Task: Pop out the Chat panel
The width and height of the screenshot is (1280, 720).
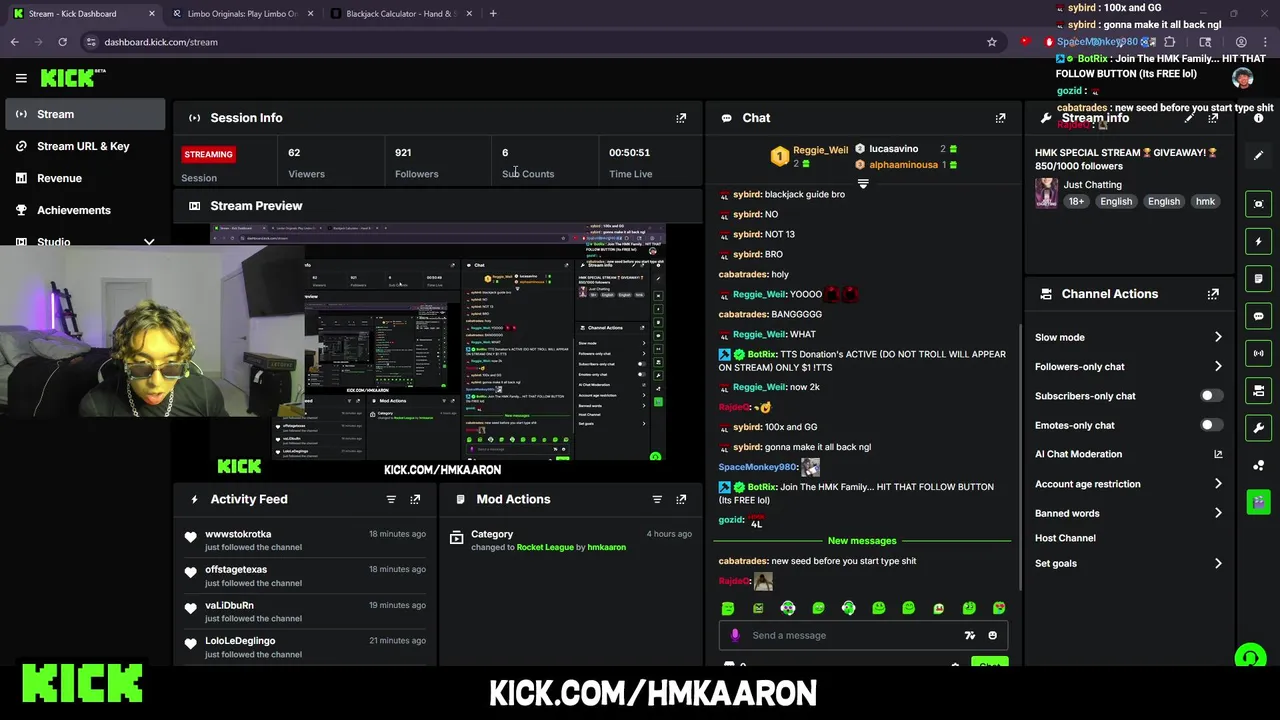Action: [x=1000, y=118]
